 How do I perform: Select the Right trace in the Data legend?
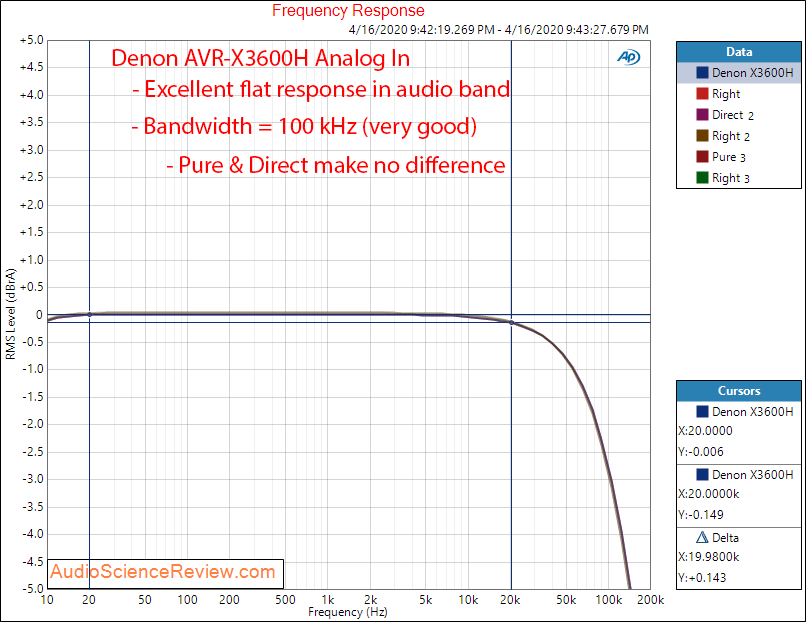pos(726,94)
